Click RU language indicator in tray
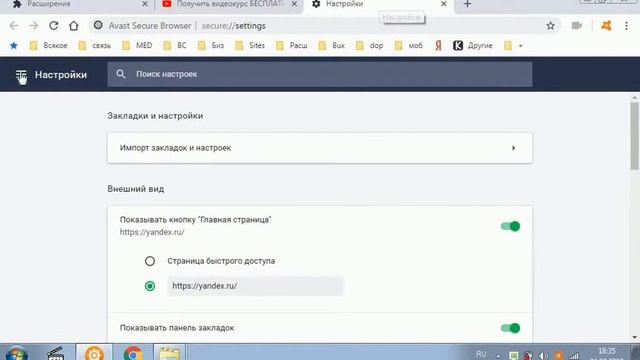The height and width of the screenshot is (360, 640). pyautogui.click(x=481, y=354)
